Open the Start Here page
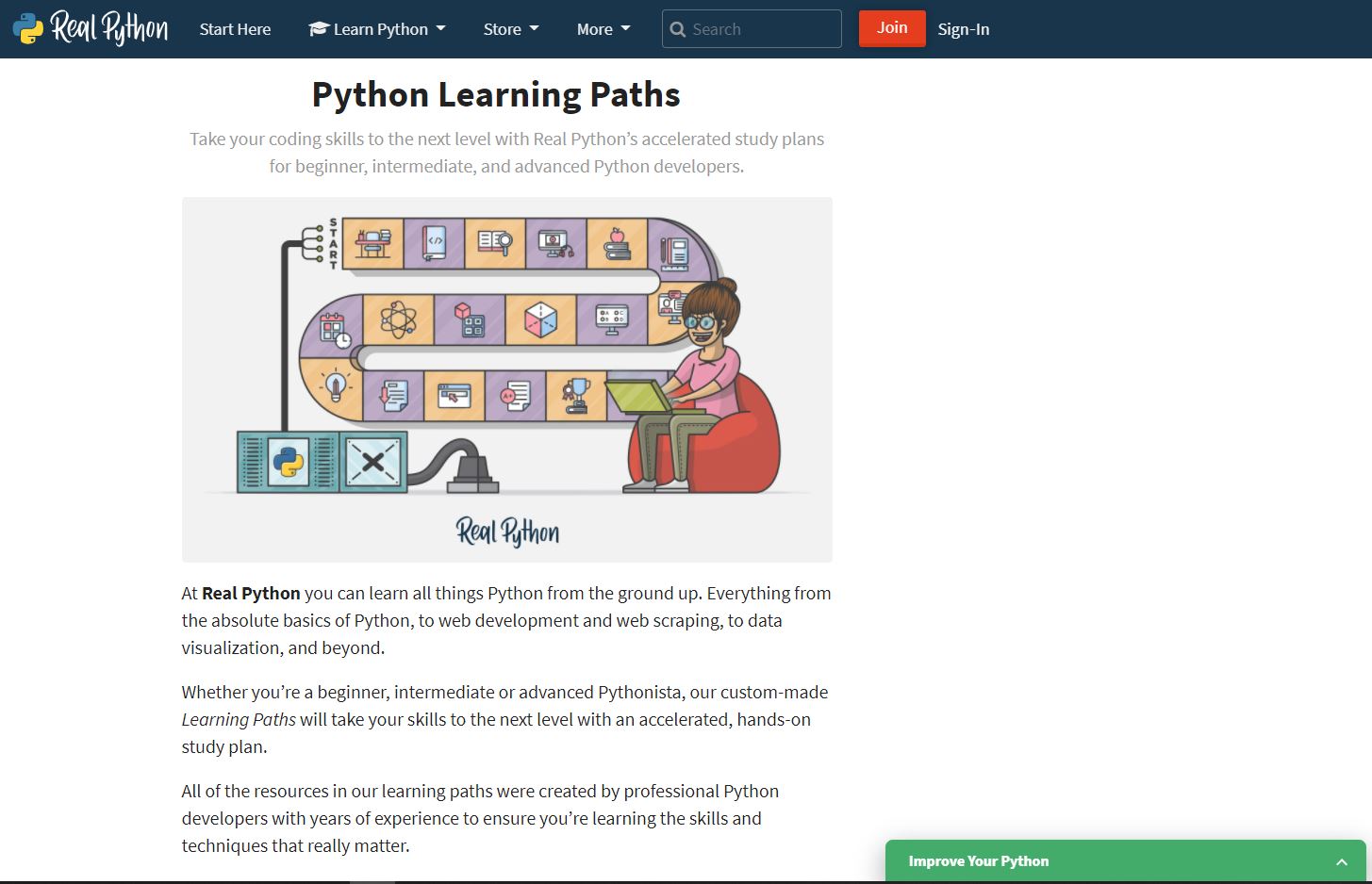The width and height of the screenshot is (1372, 884). coord(235,29)
